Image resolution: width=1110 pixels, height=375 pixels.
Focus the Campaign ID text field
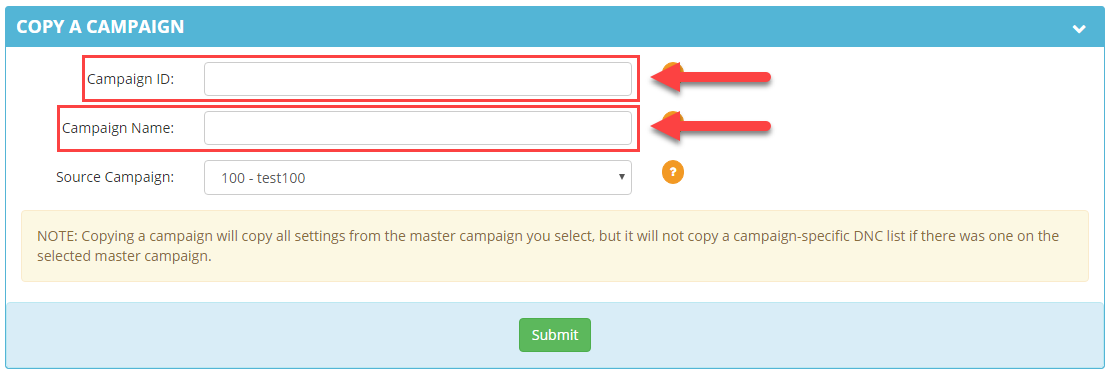(x=418, y=79)
